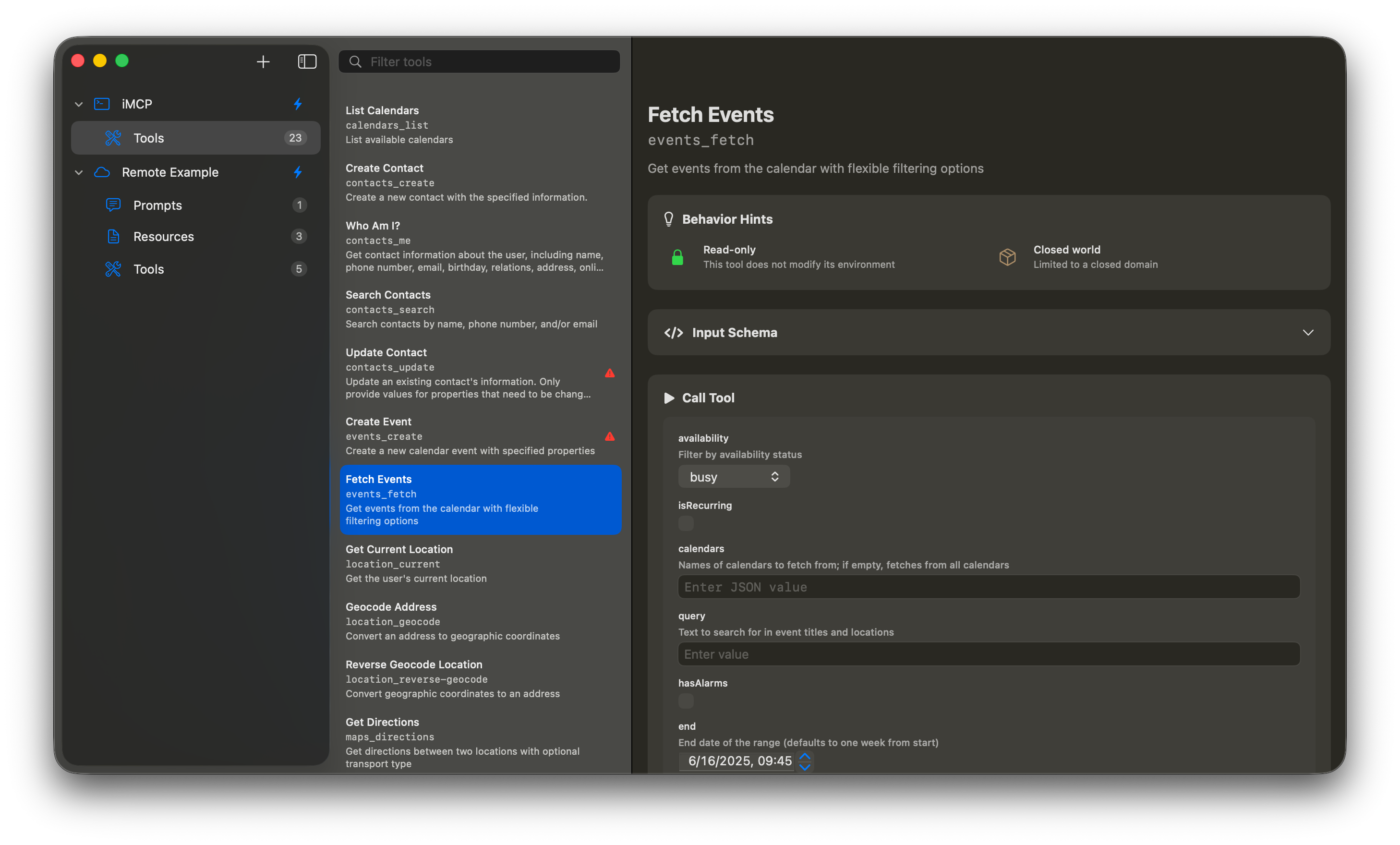The height and width of the screenshot is (845, 1400).
Task: Enable the isRecurring checkbox
Action: 686,523
